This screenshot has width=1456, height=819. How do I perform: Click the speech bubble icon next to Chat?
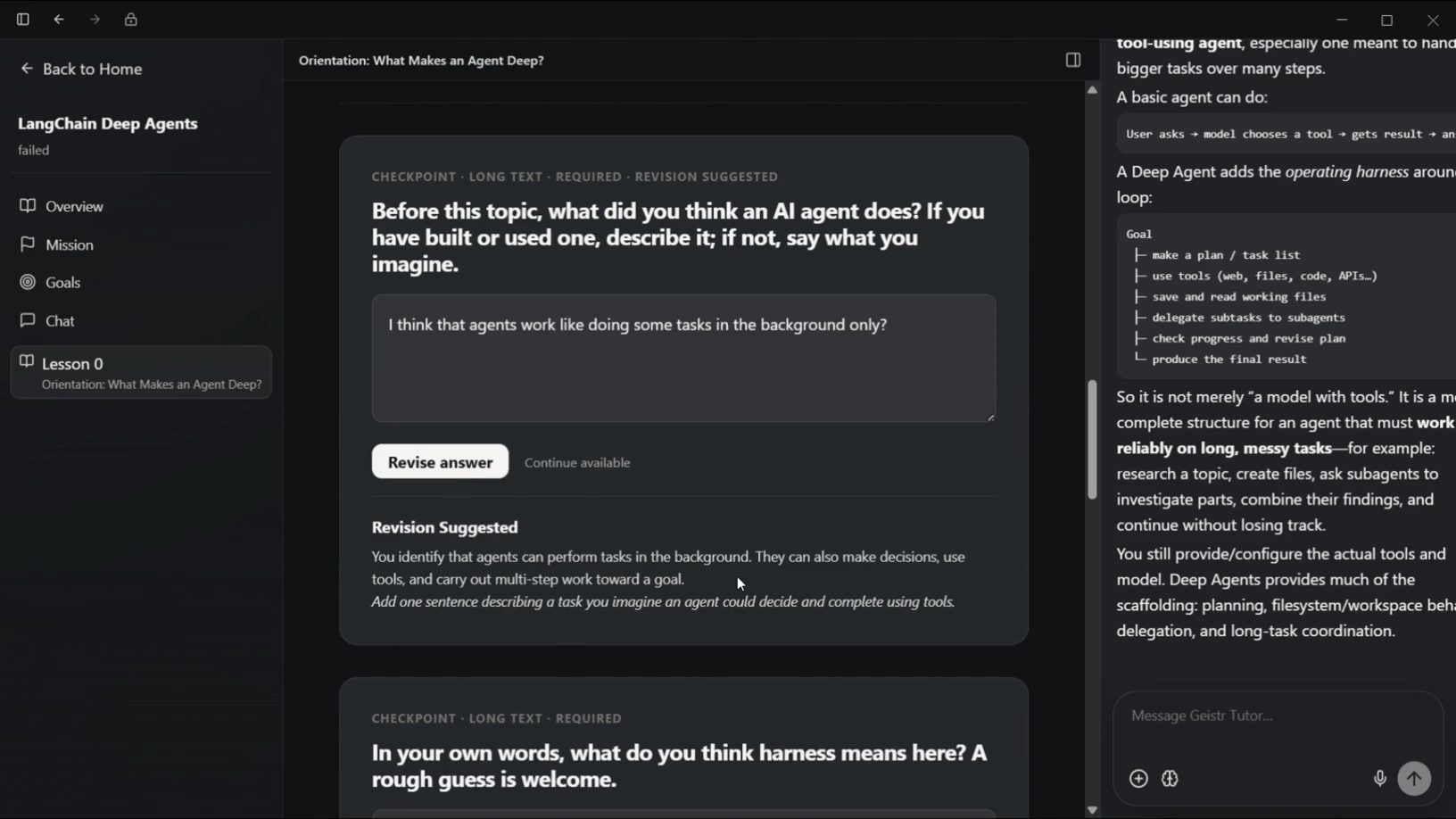click(28, 319)
